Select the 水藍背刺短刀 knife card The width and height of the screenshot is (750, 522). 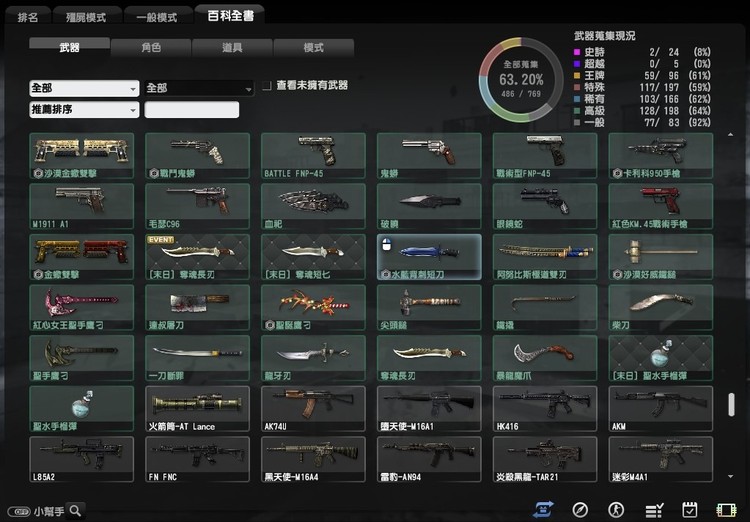429,257
